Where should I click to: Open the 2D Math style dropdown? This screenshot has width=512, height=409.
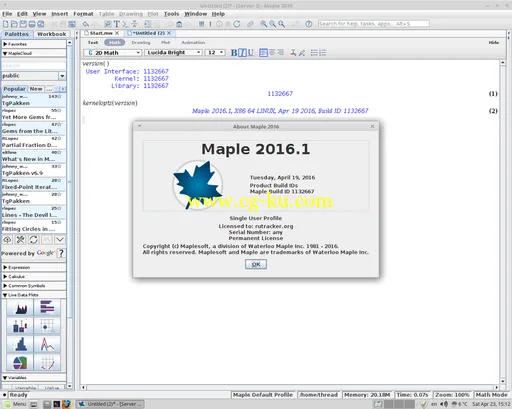[x=113, y=53]
